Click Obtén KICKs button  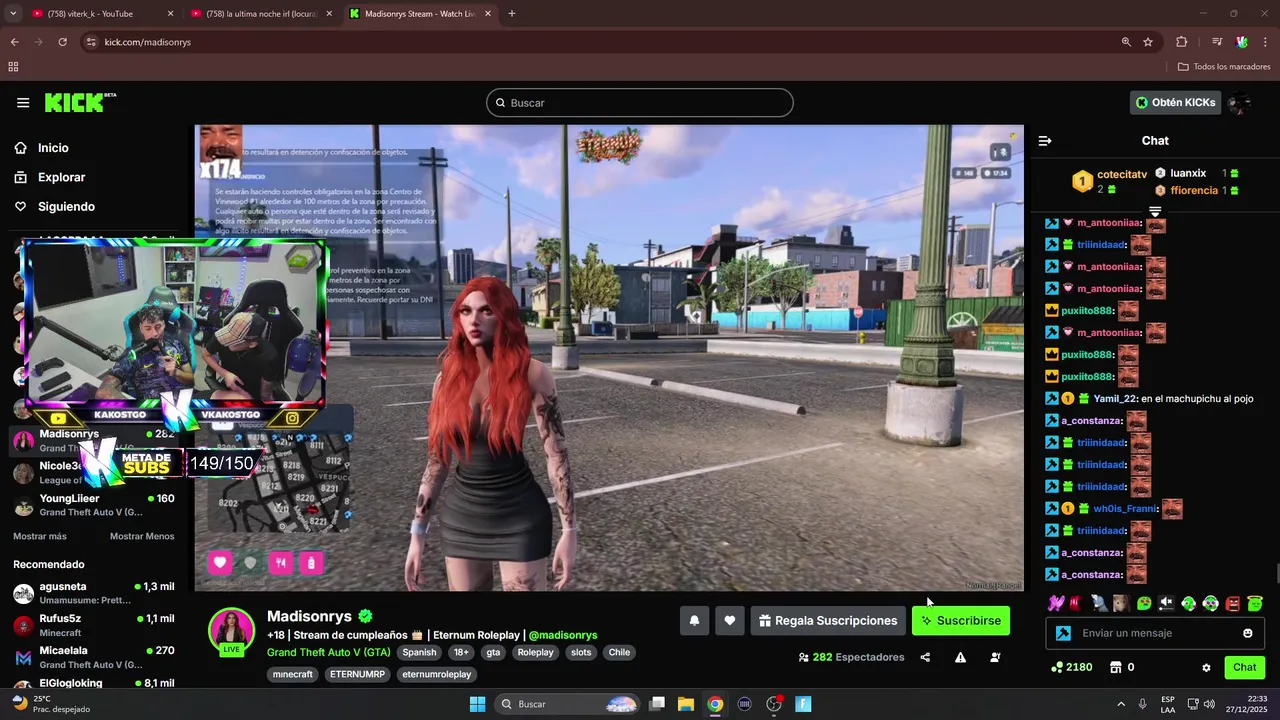(x=1176, y=102)
